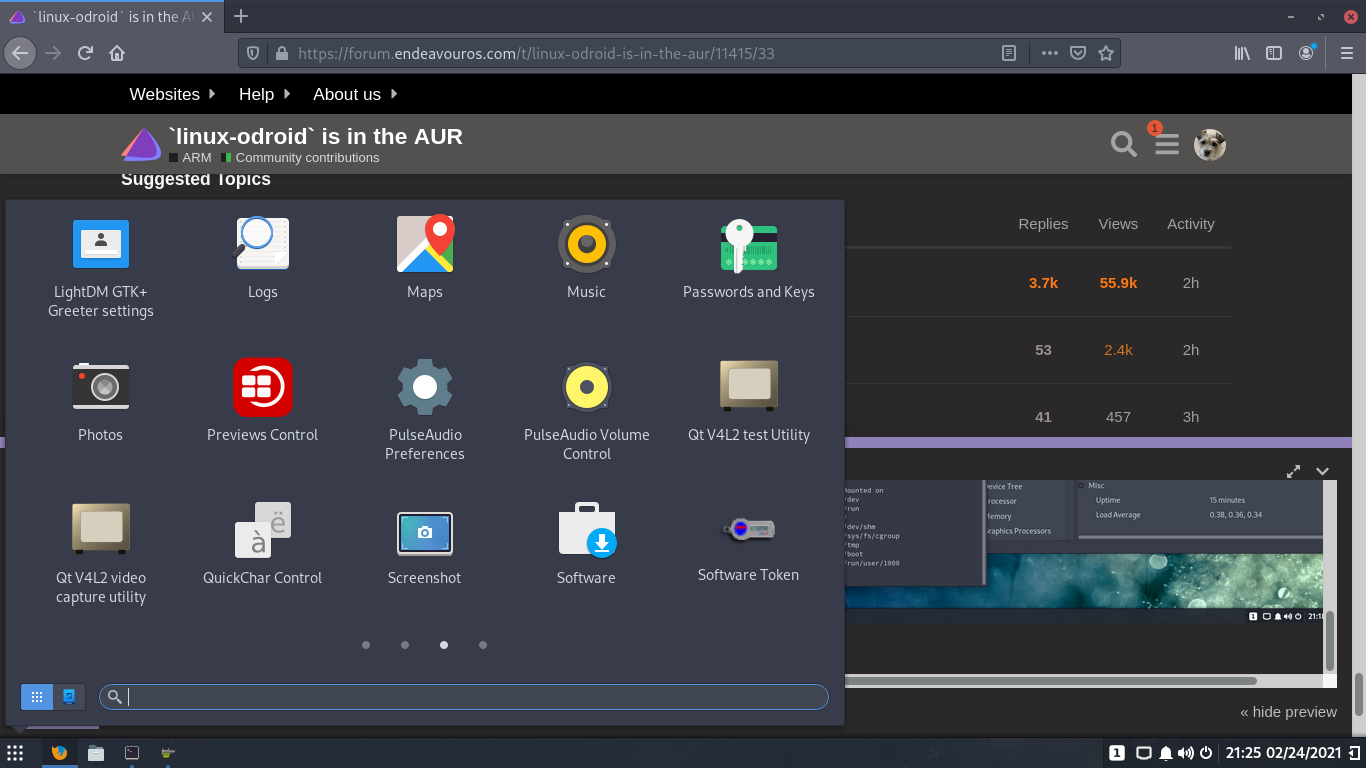The image size is (1366, 768).
Task: Sort topics by Replies column
Action: (1043, 224)
